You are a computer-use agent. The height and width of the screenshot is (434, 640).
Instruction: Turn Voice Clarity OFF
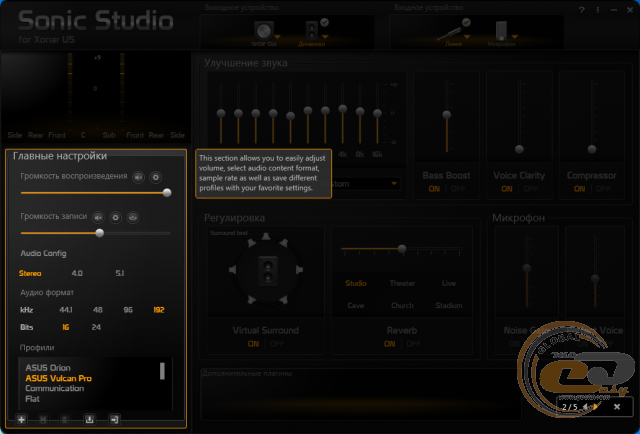(531, 189)
